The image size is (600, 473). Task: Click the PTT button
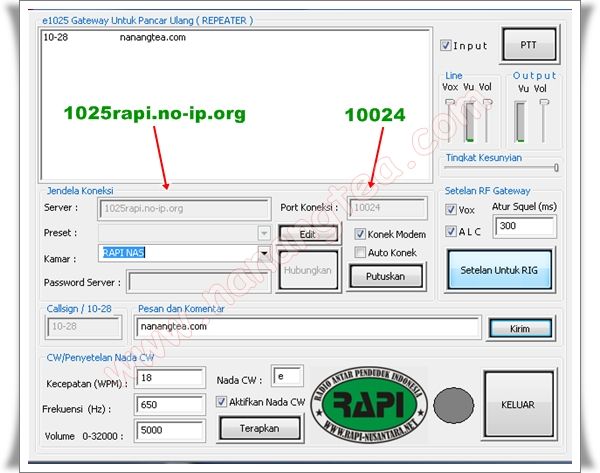[x=530, y=45]
